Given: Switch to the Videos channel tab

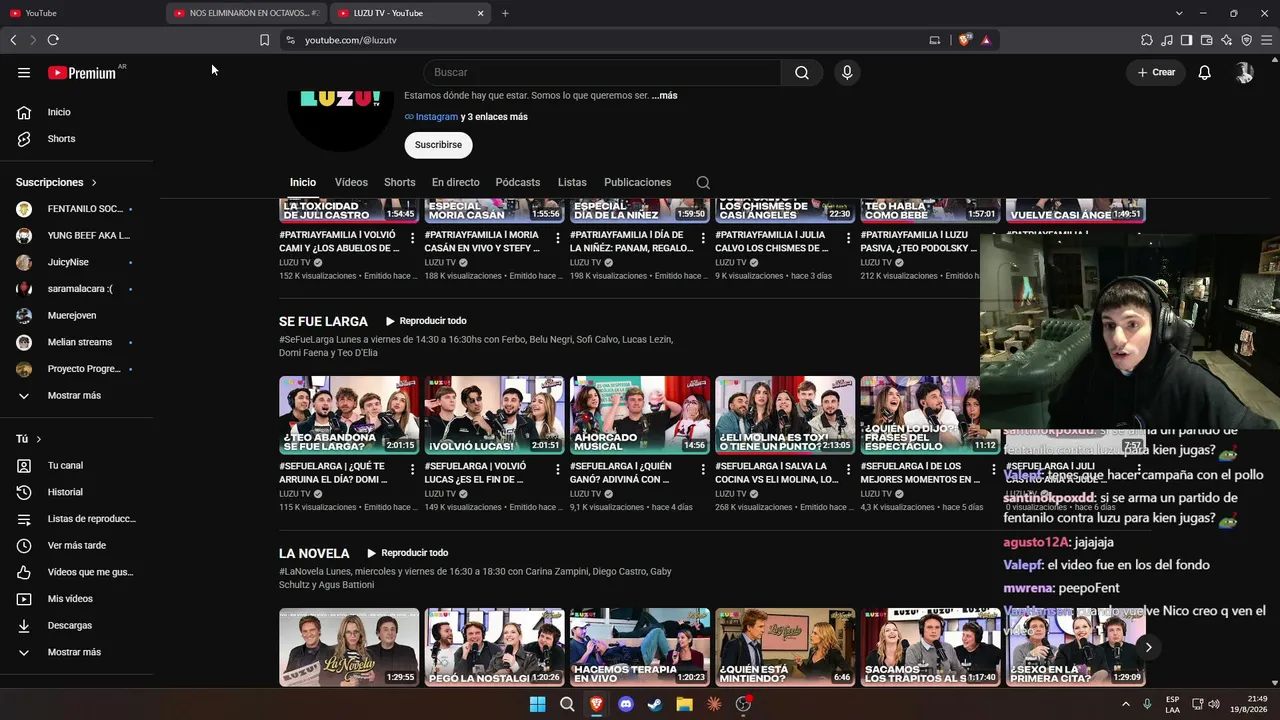Looking at the screenshot, I should (x=351, y=182).
